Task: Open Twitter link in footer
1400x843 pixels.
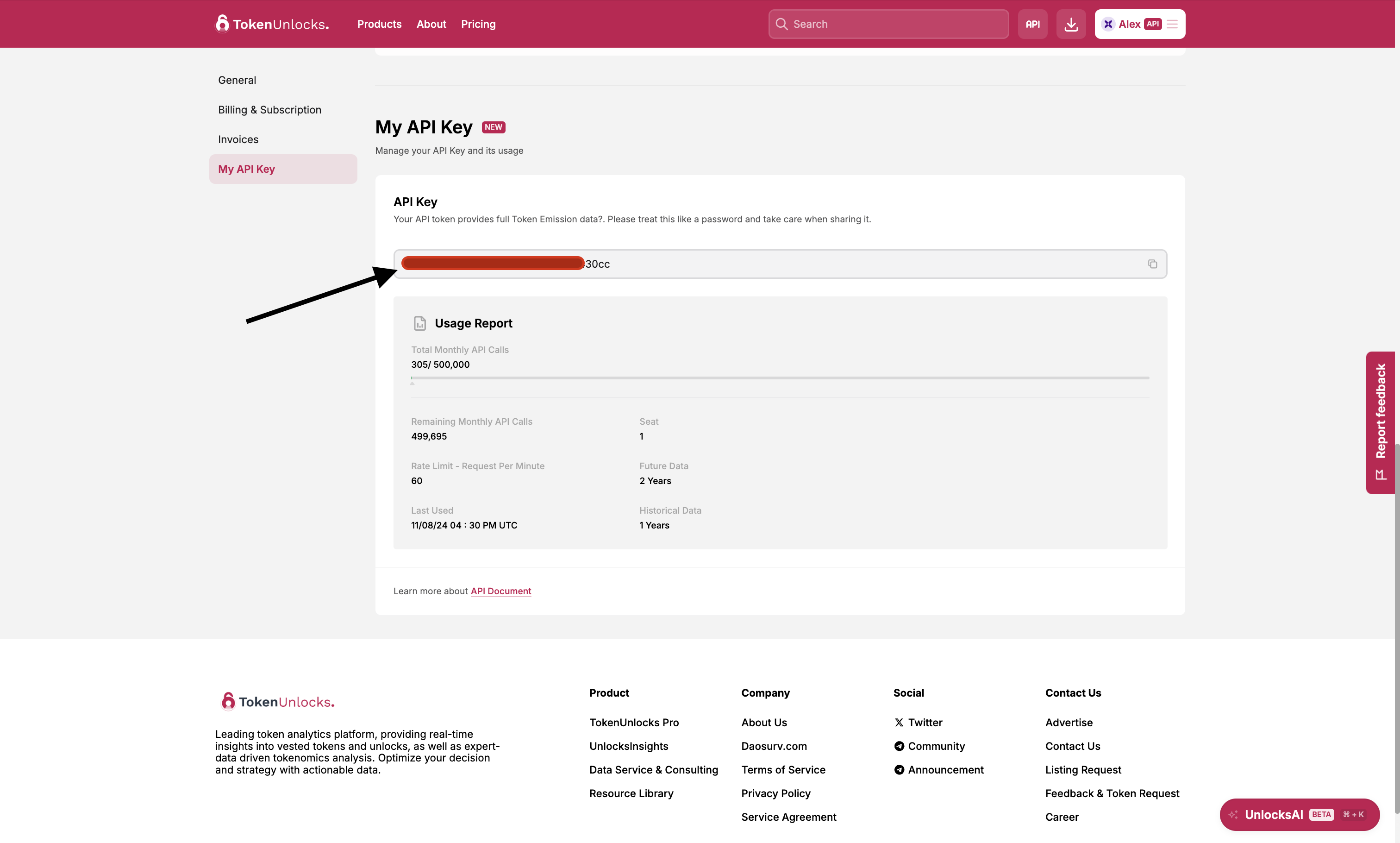Action: (x=918, y=722)
